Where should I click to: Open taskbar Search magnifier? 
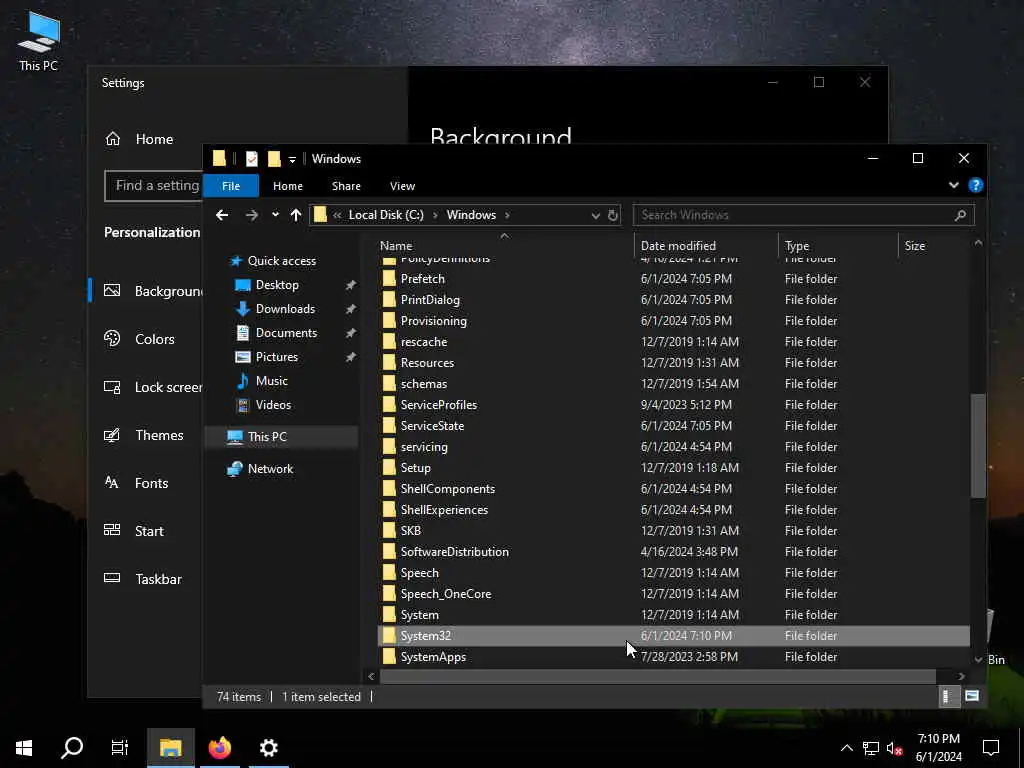tap(72, 748)
